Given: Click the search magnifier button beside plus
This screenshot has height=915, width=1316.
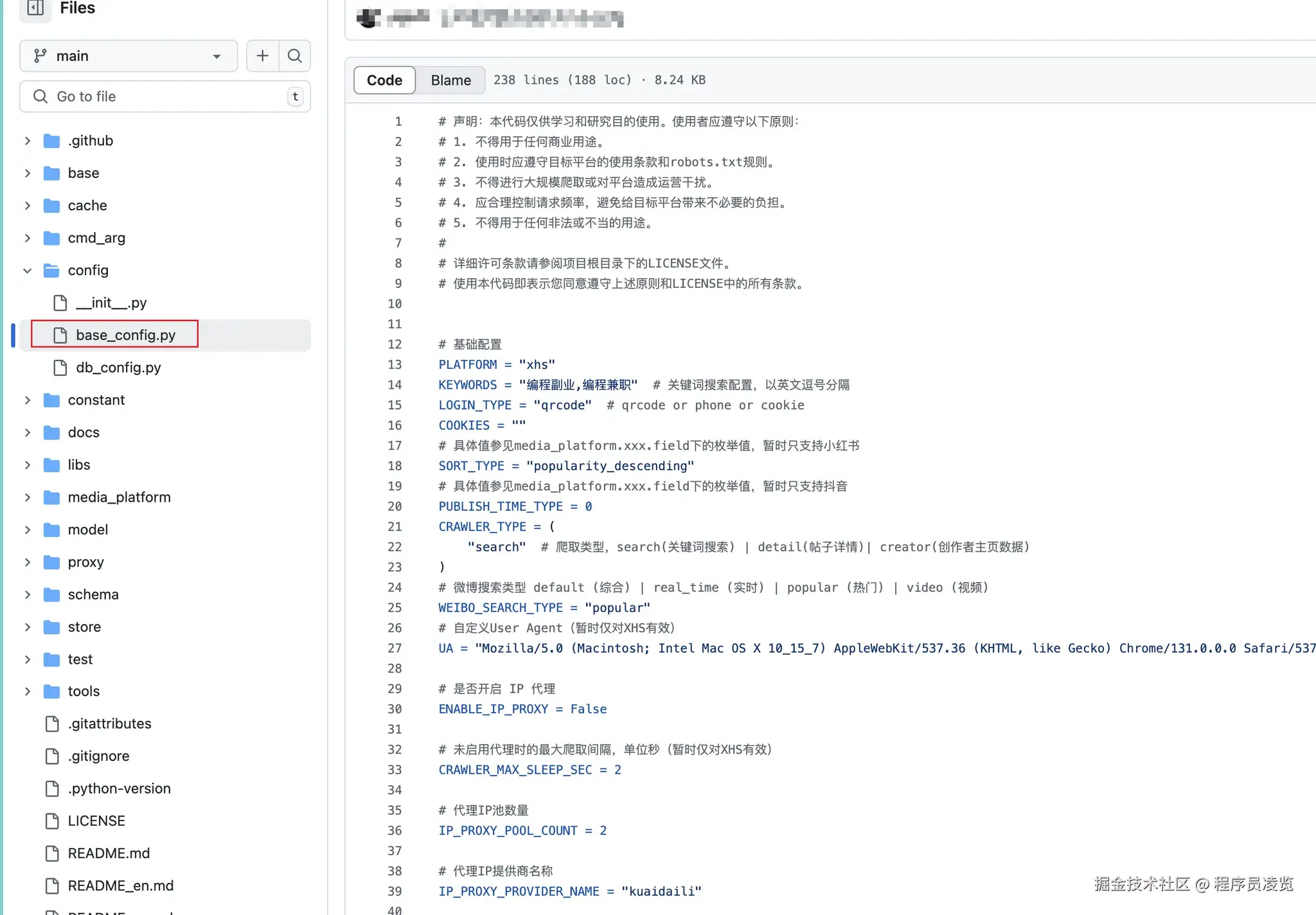Looking at the screenshot, I should [295, 56].
